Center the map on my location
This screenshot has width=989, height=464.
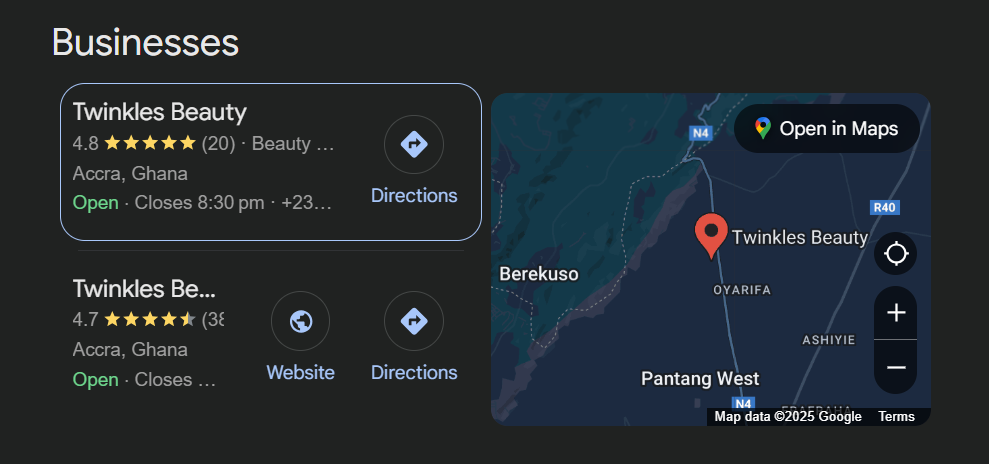click(x=896, y=254)
